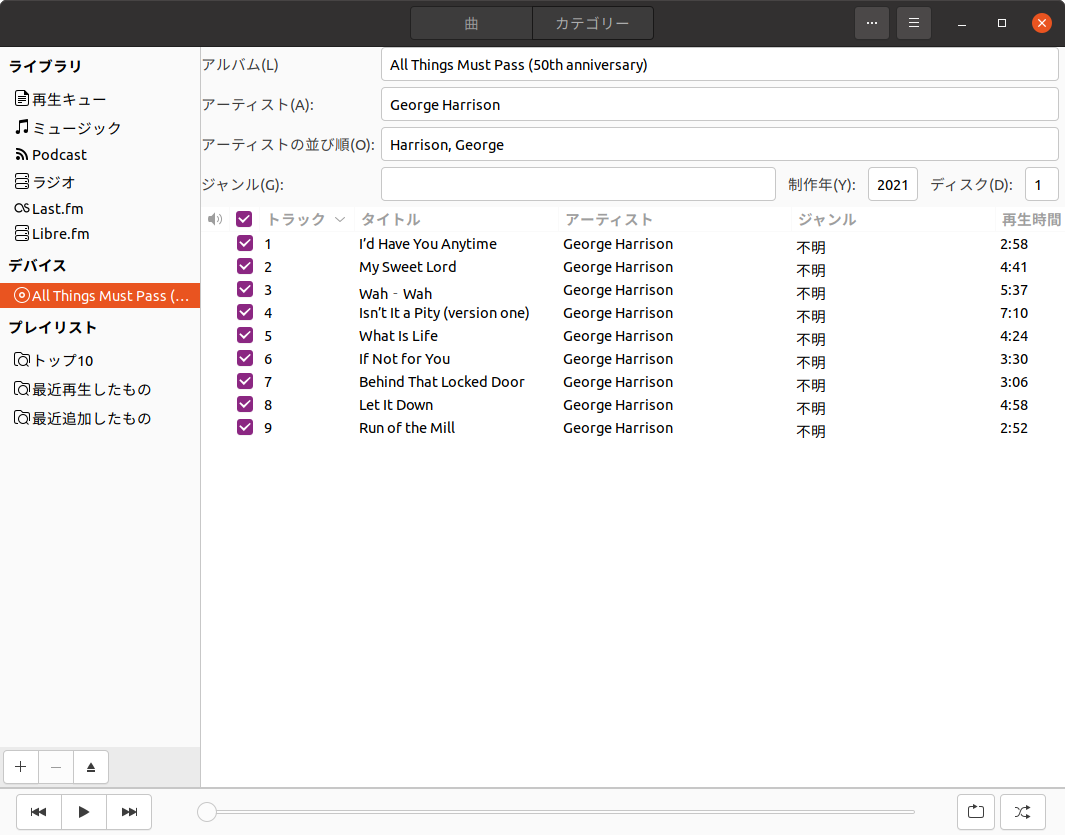Toggle shuffle mode
This screenshot has width=1065, height=835.
pyautogui.click(x=1022, y=812)
